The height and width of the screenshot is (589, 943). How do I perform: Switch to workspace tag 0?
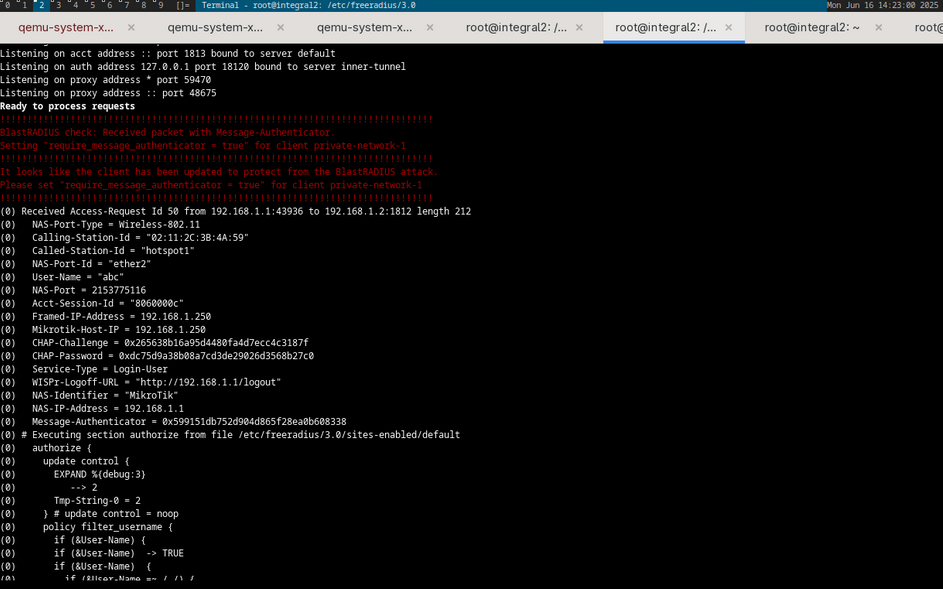(x=8, y=5)
